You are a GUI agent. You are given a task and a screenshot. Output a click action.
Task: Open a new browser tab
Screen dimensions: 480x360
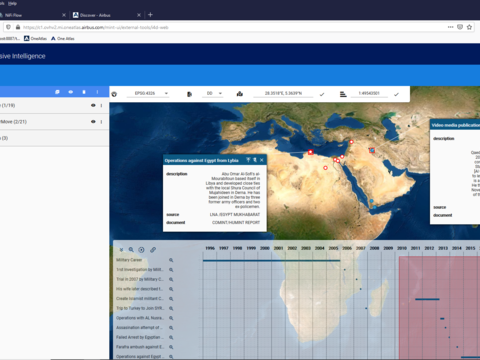click(x=150, y=15)
